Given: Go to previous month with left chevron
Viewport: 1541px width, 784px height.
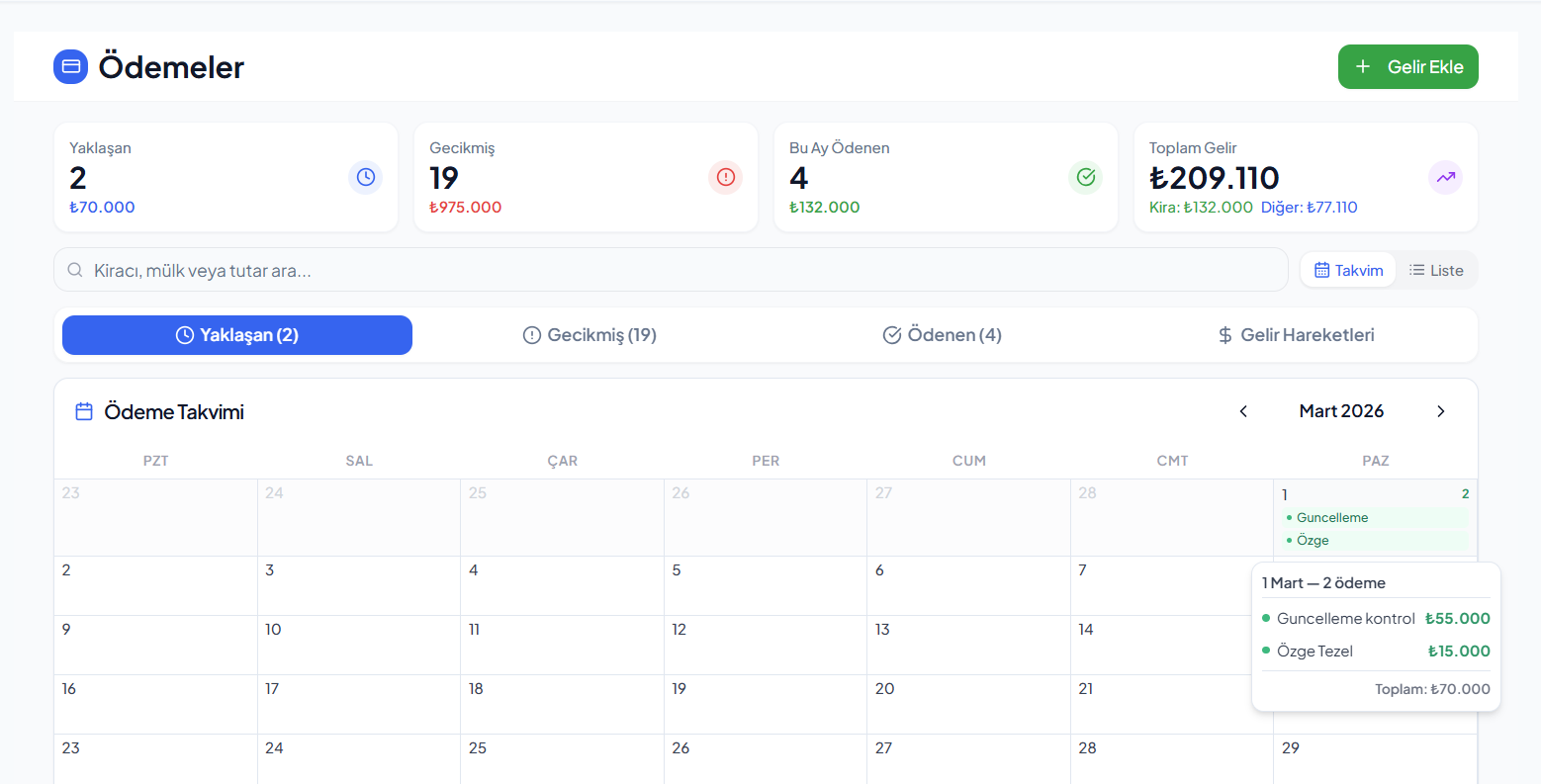Looking at the screenshot, I should pyautogui.click(x=1243, y=411).
